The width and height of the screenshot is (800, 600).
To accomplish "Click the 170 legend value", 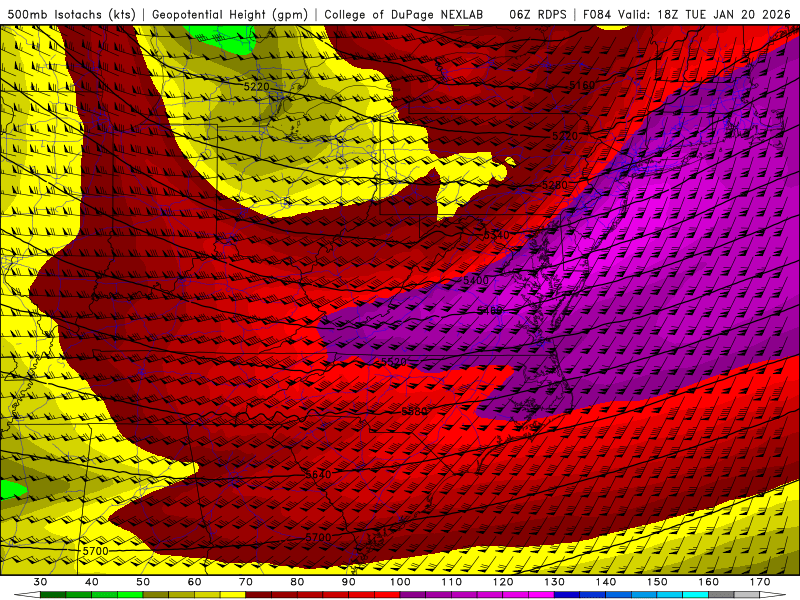I will click(x=760, y=582).
